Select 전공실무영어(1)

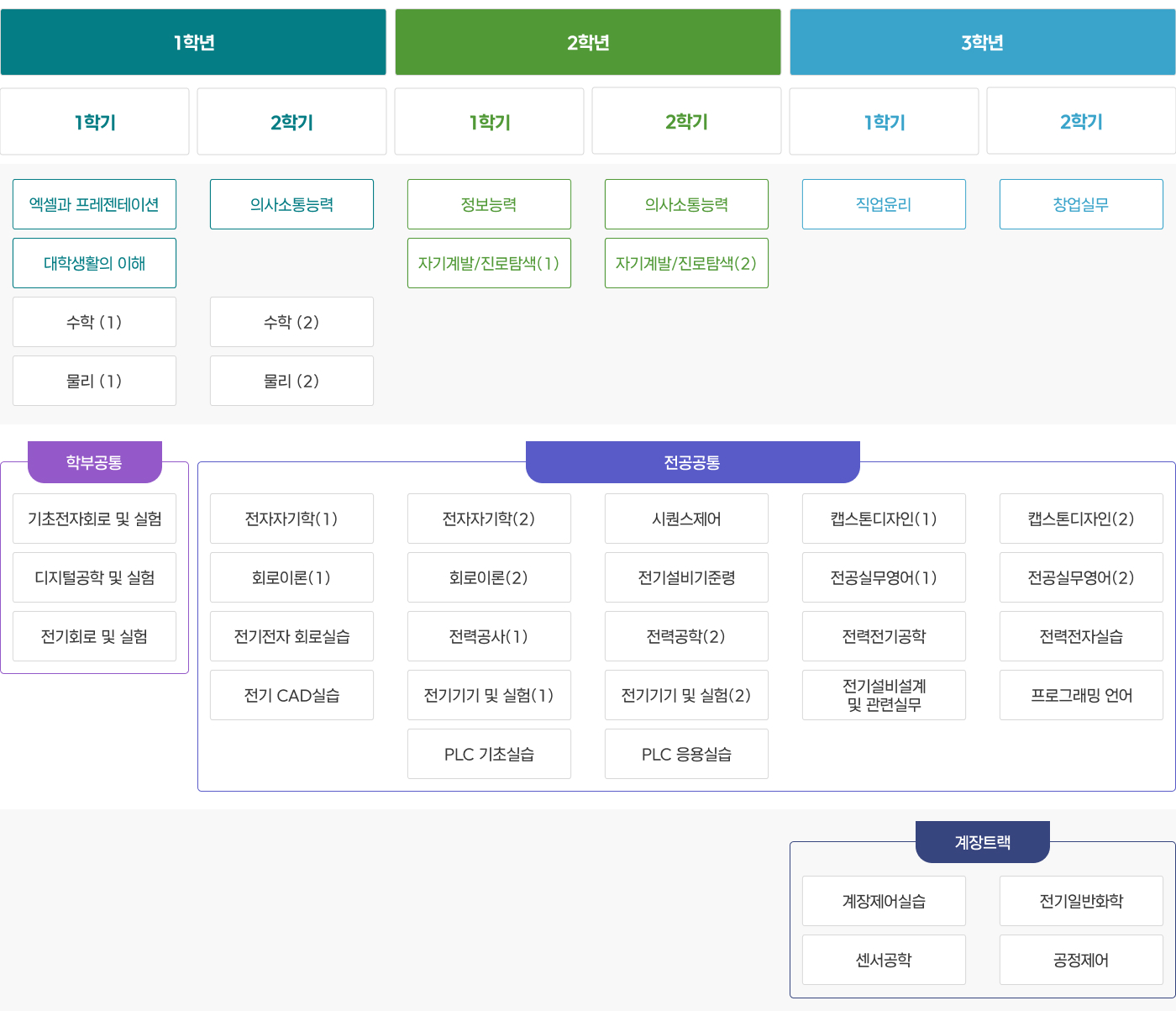click(884, 577)
